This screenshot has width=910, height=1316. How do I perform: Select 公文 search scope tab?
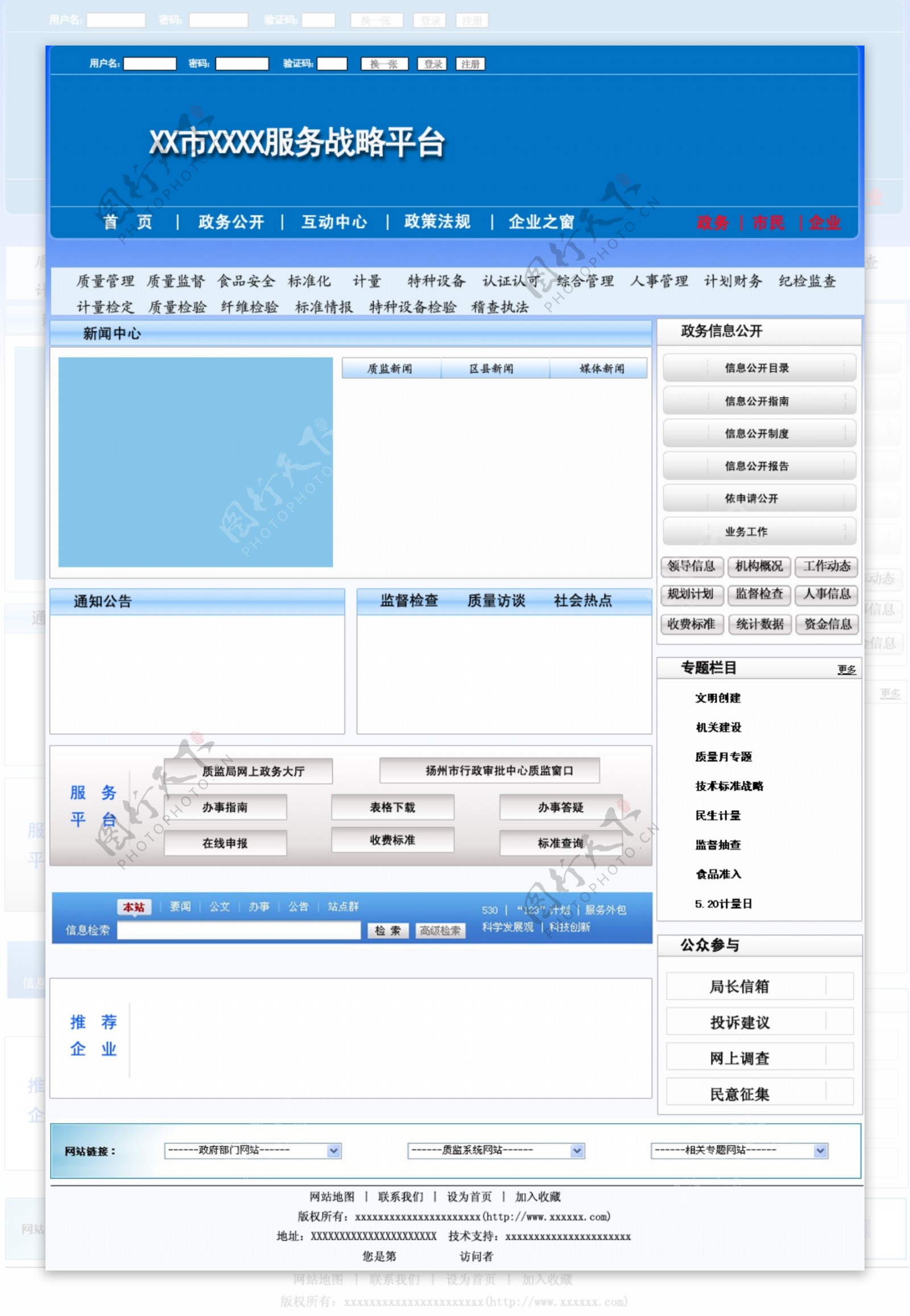(220, 906)
